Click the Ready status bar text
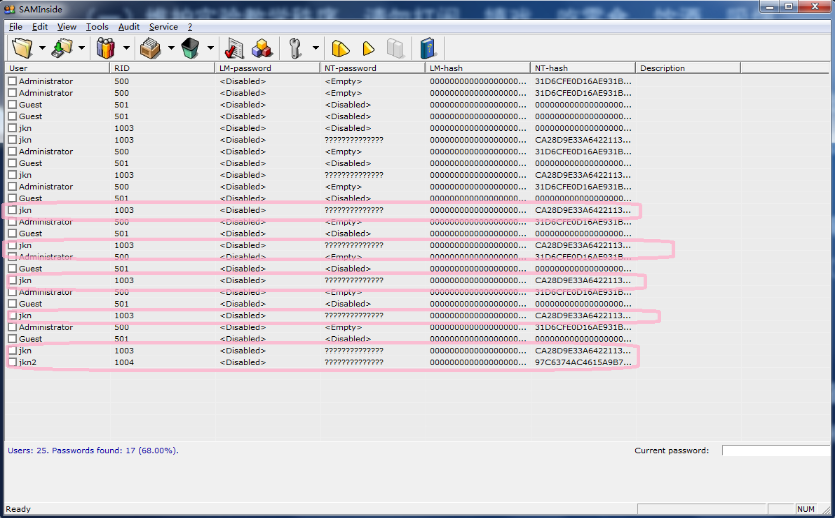Viewport: 836px width, 519px height. tap(18, 509)
